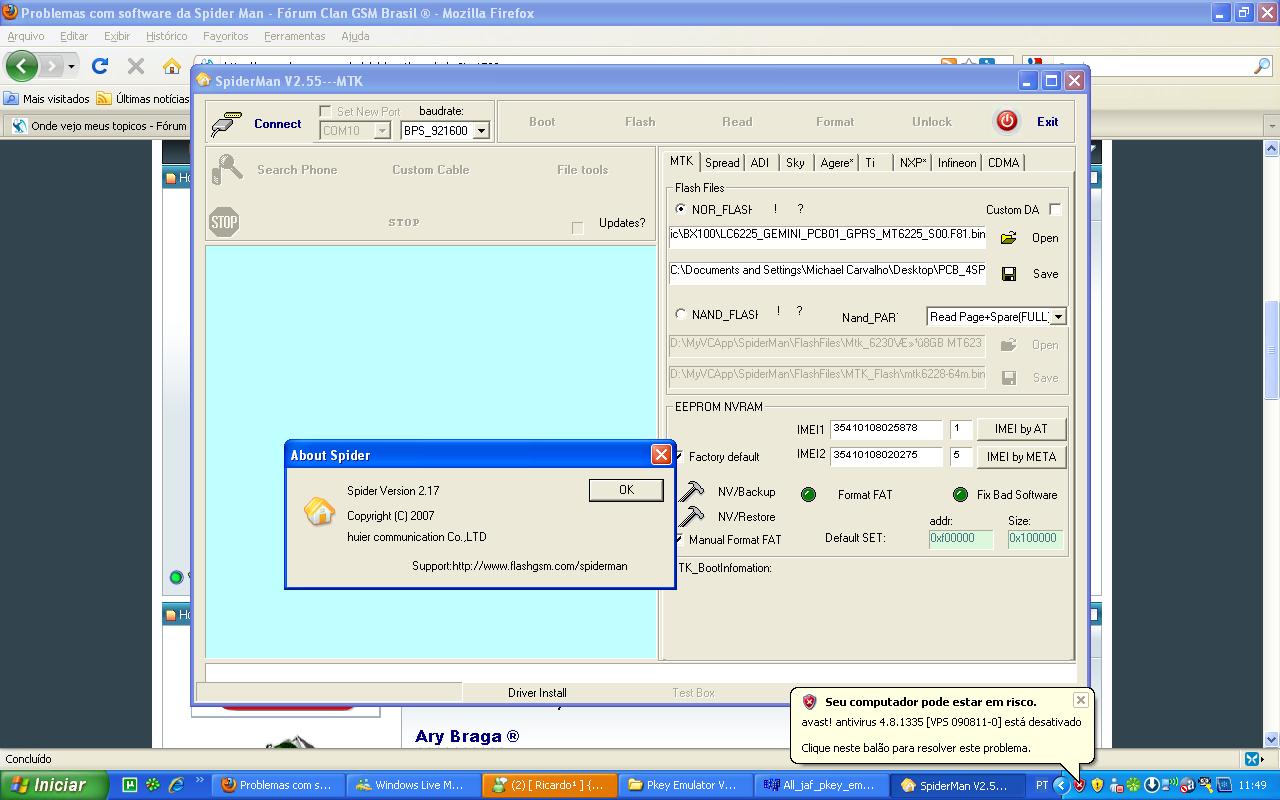Click the red power Exit icon

coord(1006,121)
